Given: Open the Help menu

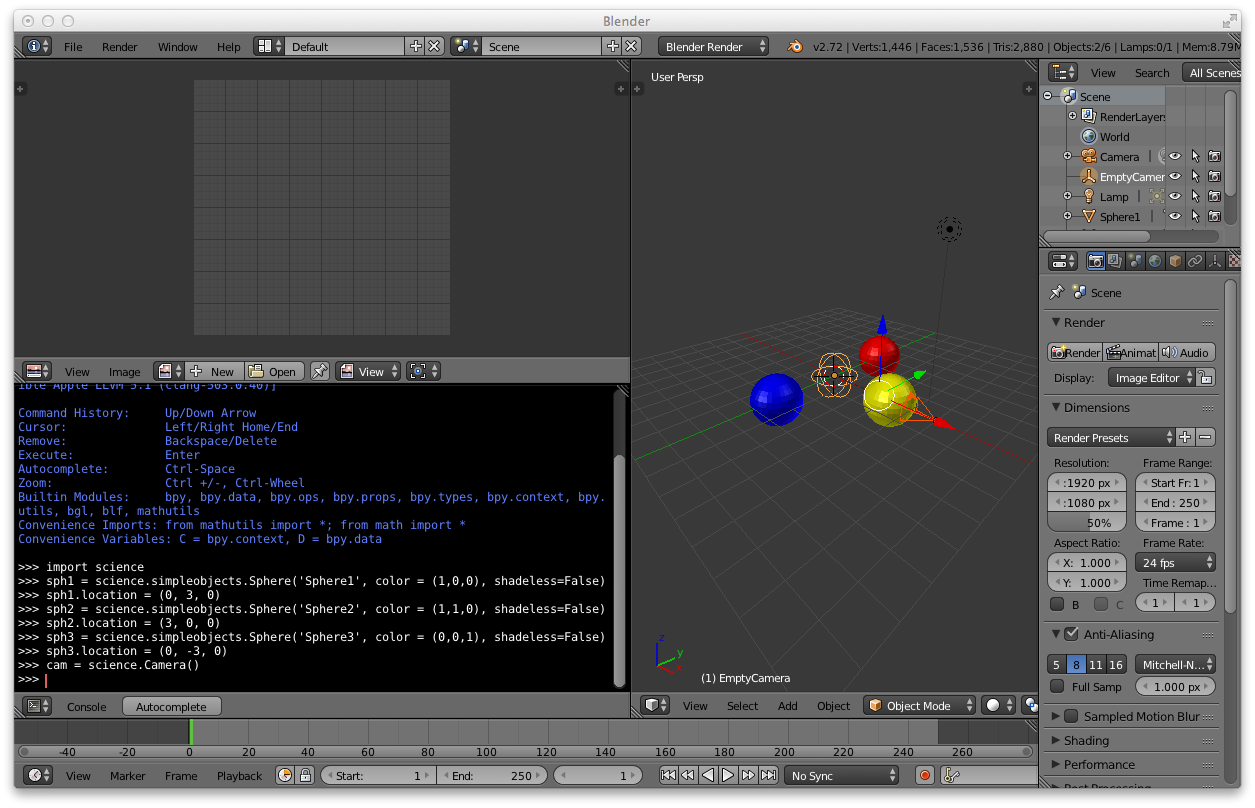Looking at the screenshot, I should coord(229,47).
